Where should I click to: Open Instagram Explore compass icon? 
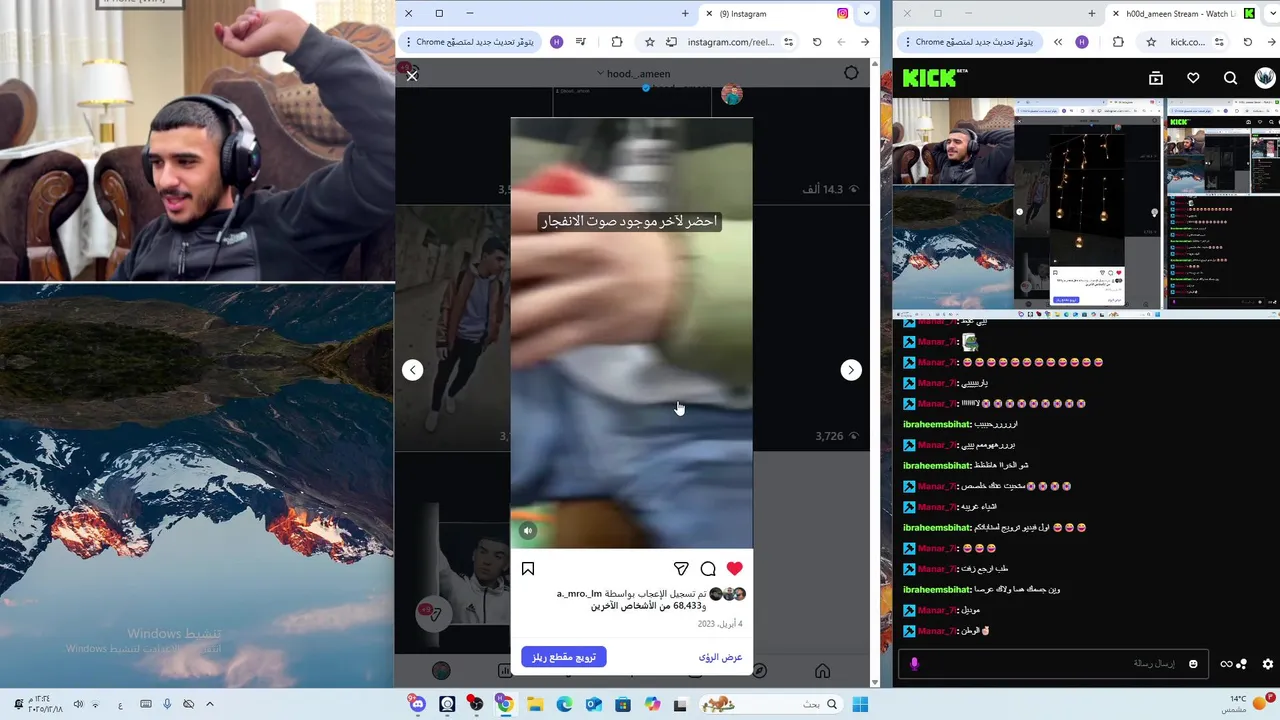tap(759, 671)
